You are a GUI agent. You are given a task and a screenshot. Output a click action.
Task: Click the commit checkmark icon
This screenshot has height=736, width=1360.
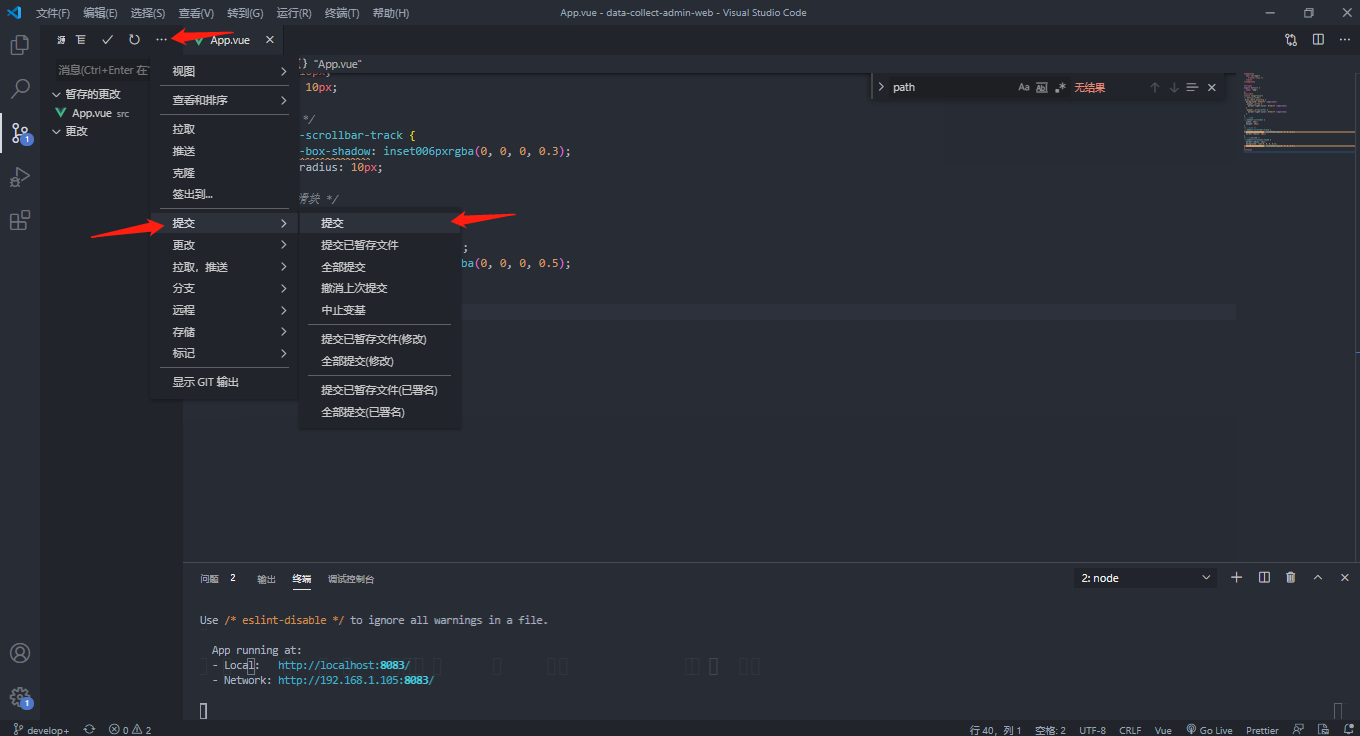108,40
